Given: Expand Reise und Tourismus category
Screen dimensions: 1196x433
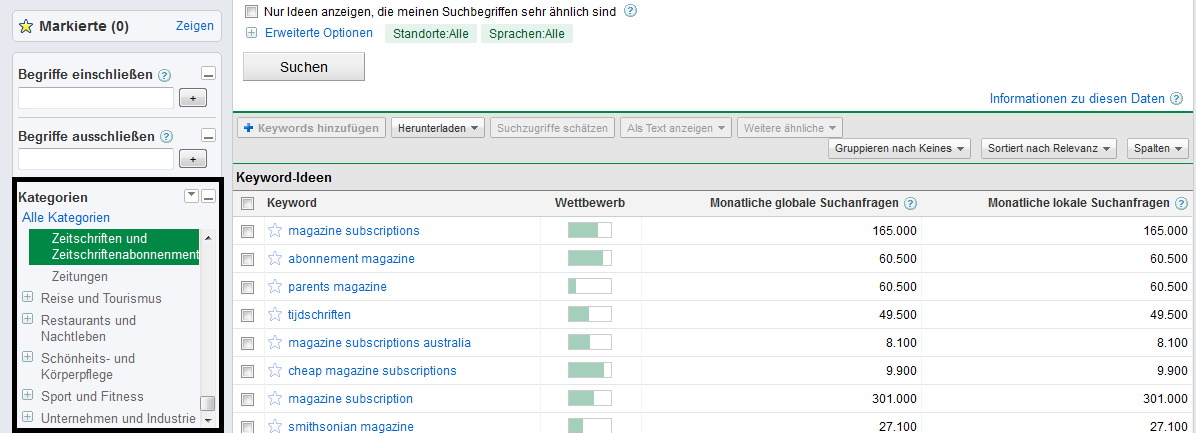Looking at the screenshot, I should click(x=27, y=297).
